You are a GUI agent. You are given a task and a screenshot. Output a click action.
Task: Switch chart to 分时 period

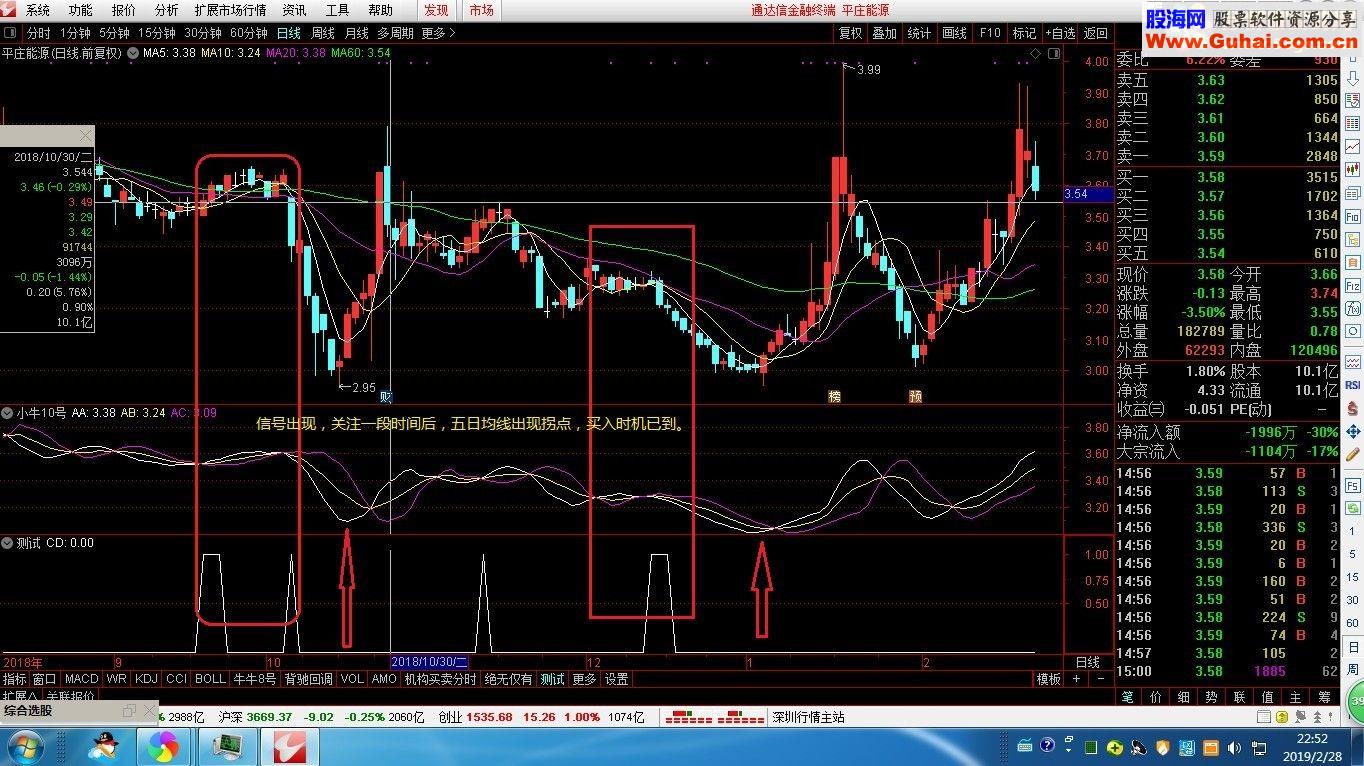pos(38,33)
